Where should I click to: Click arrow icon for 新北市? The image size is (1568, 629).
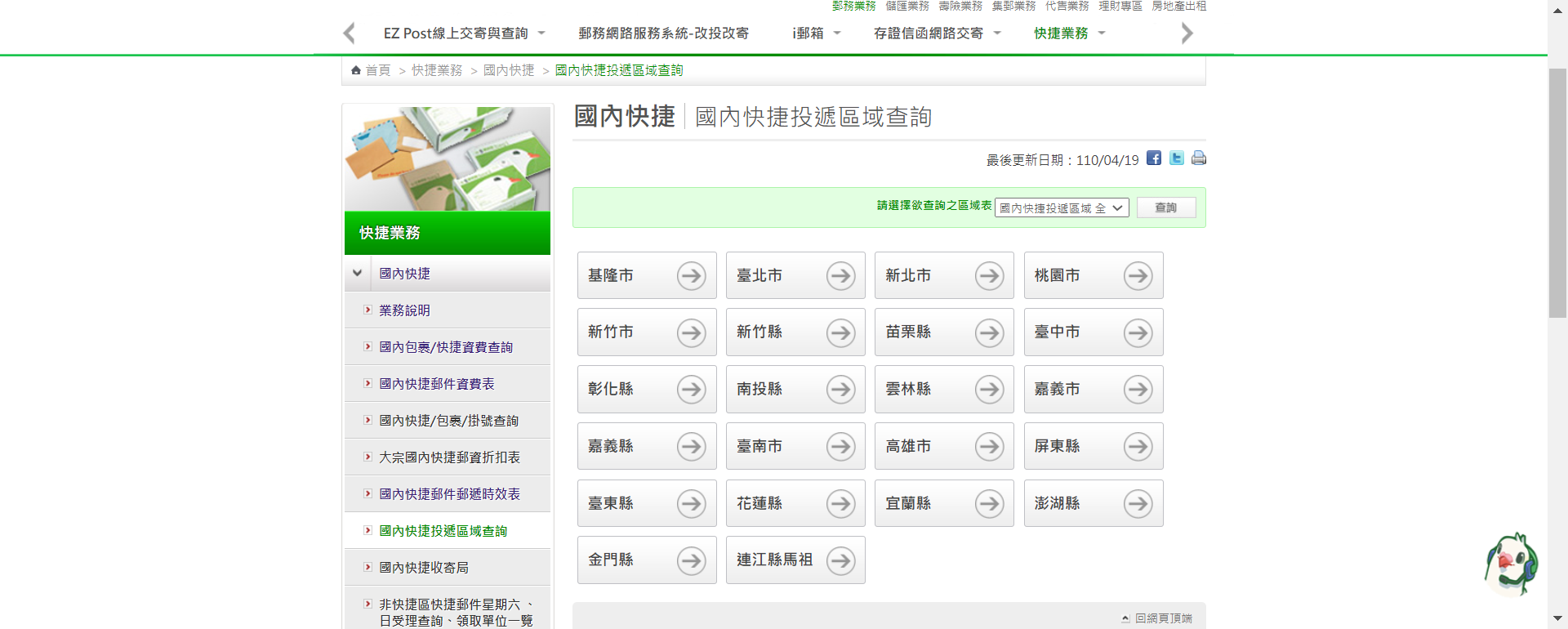click(x=989, y=276)
